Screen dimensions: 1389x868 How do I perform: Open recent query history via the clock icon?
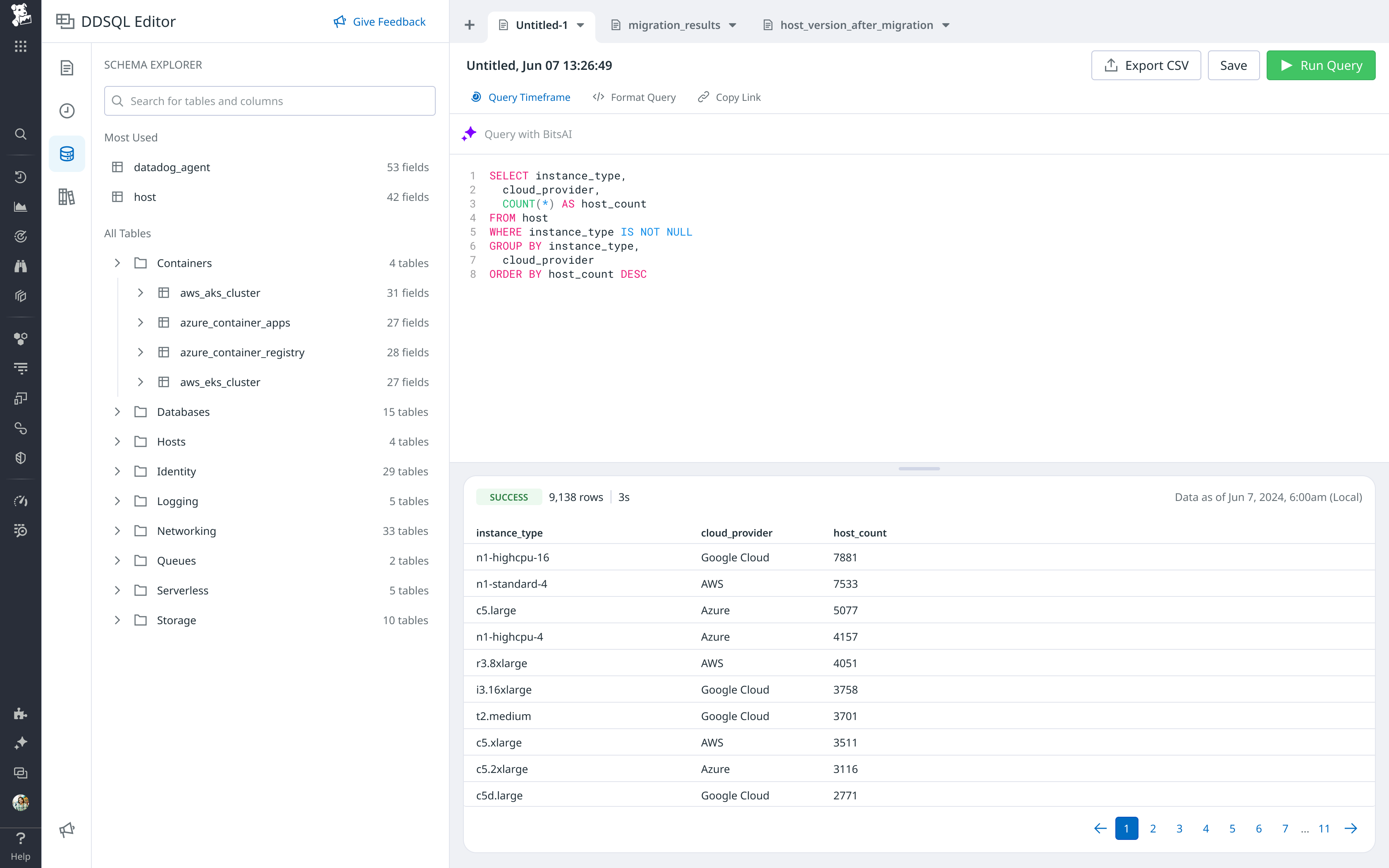pyautogui.click(x=67, y=111)
